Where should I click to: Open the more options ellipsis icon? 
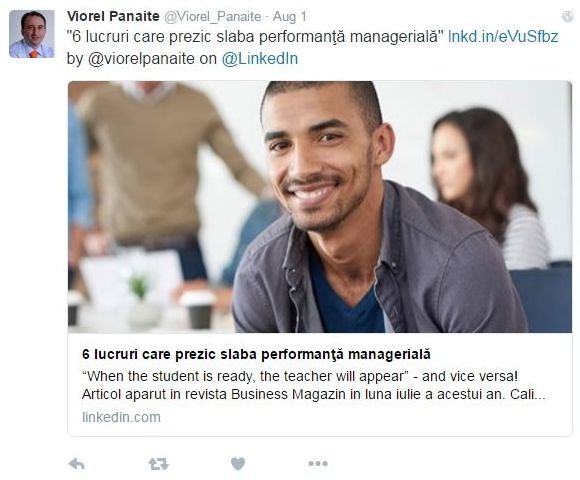[x=318, y=463]
